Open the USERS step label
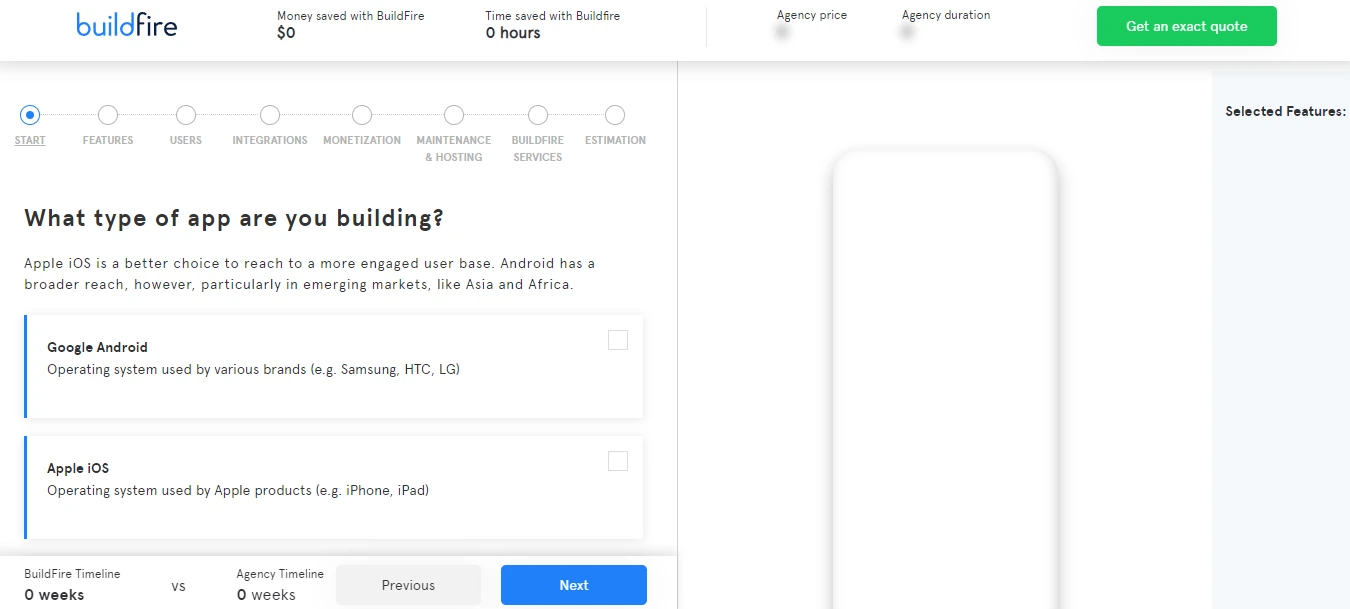The width and height of the screenshot is (1350, 609). [x=186, y=140]
